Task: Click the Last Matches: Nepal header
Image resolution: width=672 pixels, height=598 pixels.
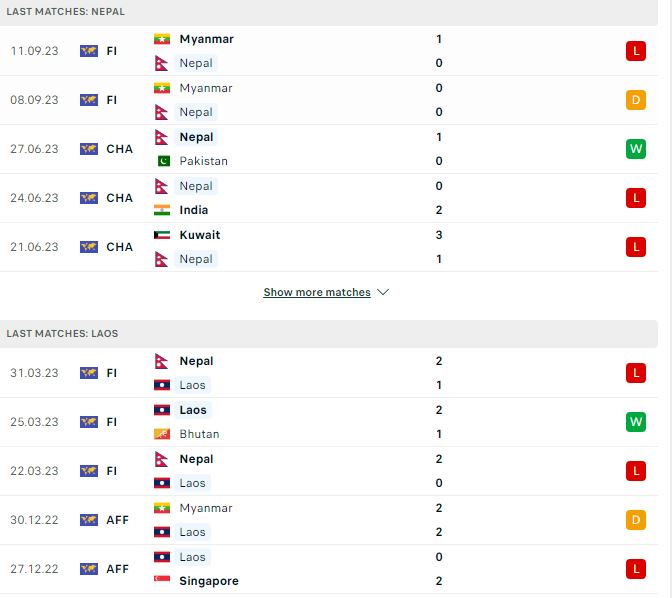Action: pos(329,12)
